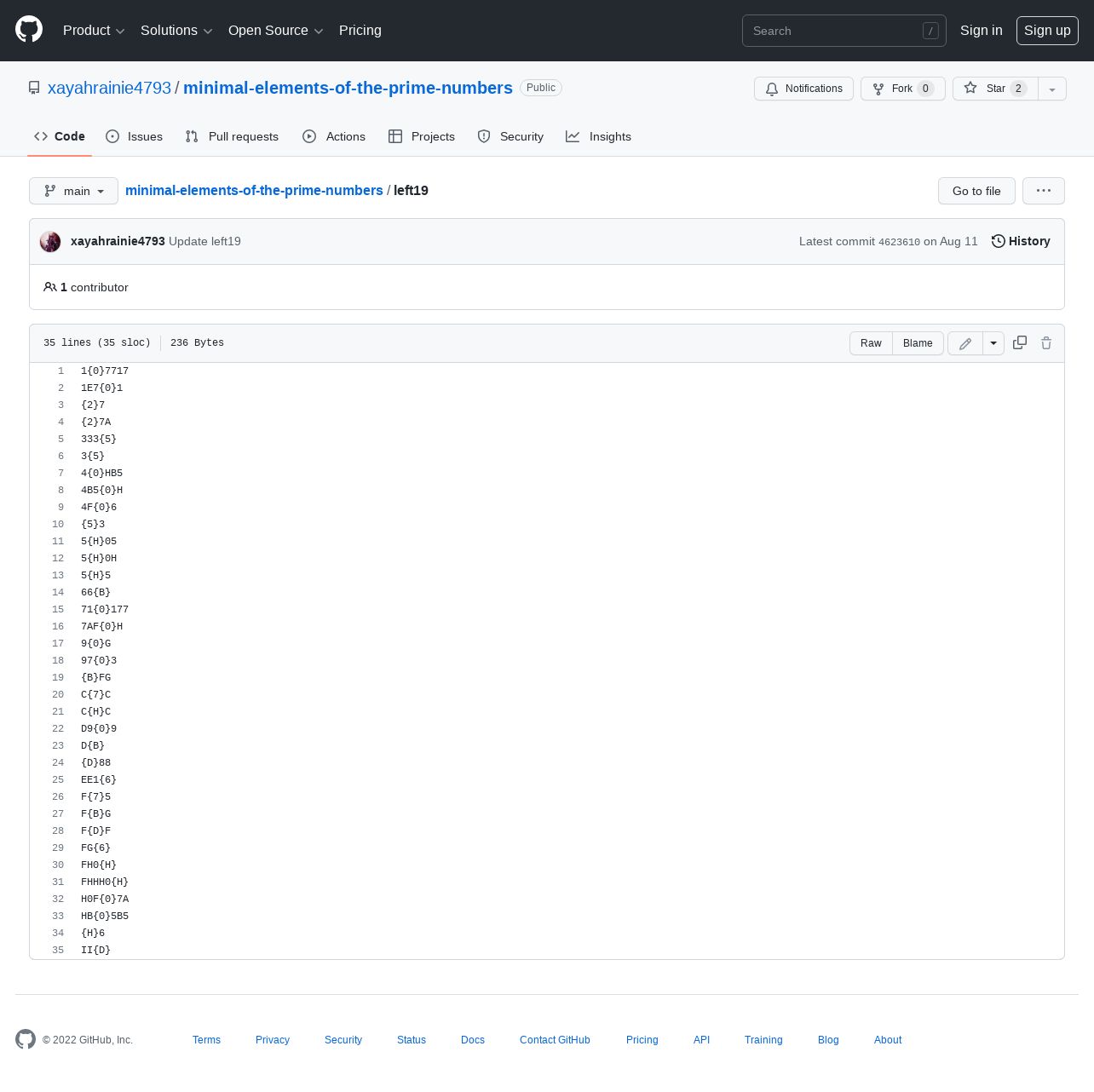Viewport: 1094px width, 1092px height.
Task: Click breadcrumb minimal-elements-of-the-prime-numbers link
Action: (254, 190)
